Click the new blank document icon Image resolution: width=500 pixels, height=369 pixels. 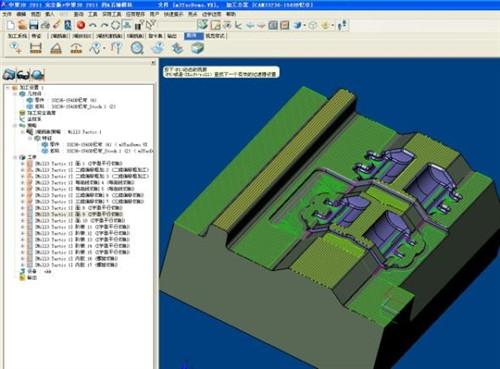pos(11,25)
